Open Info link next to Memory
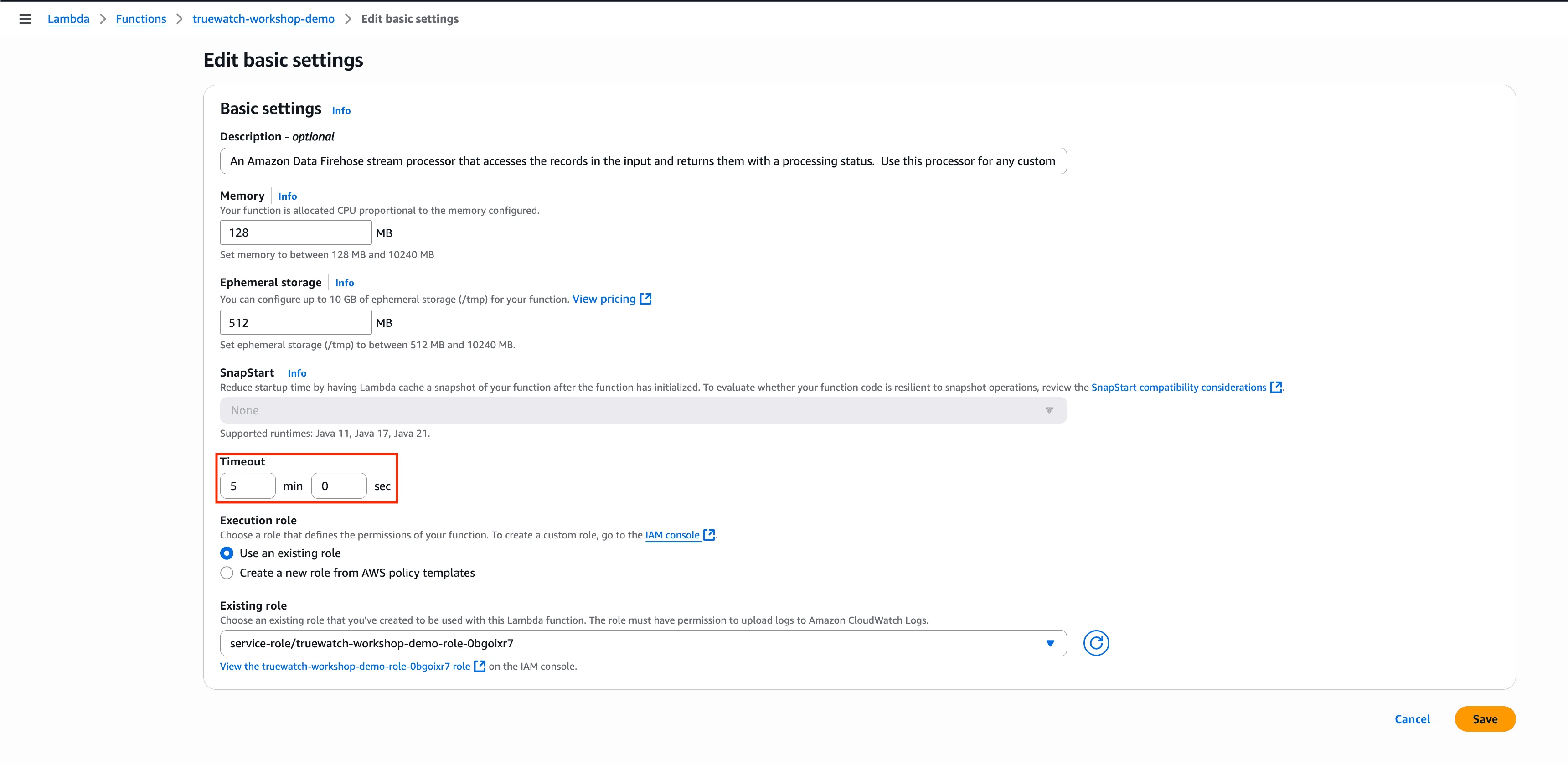The height and width of the screenshot is (765, 1568). [287, 196]
